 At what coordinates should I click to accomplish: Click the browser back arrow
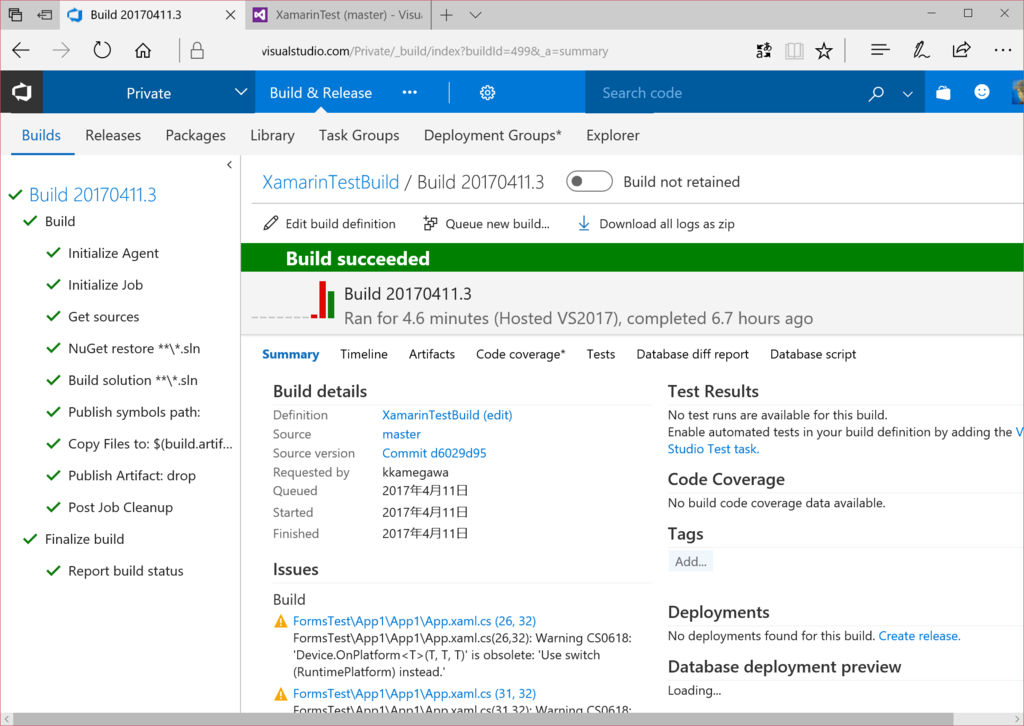coord(21,50)
